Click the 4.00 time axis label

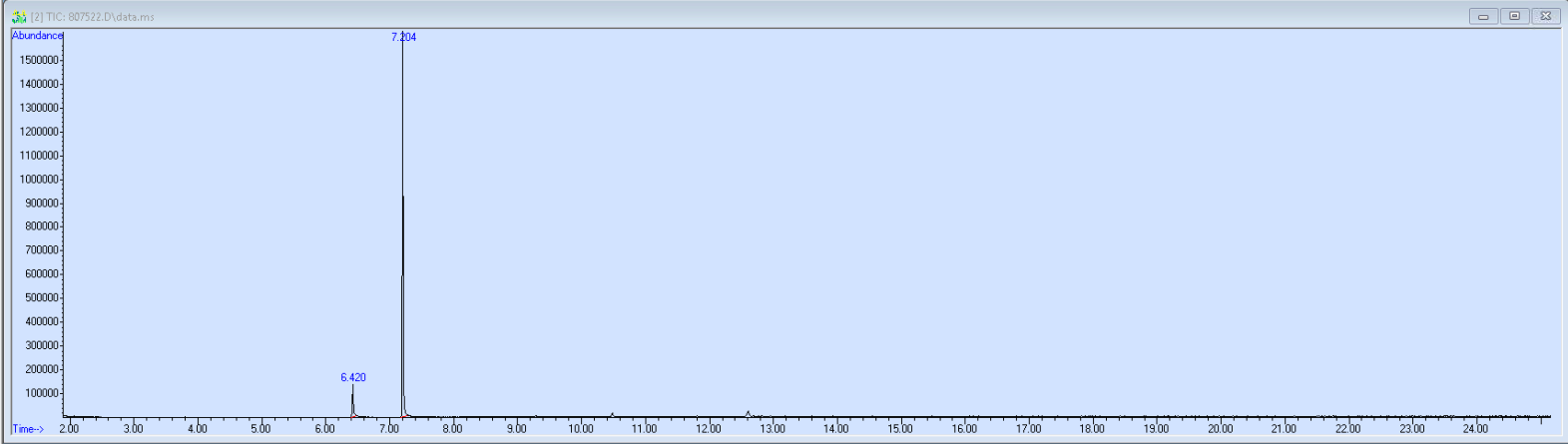coord(197,429)
